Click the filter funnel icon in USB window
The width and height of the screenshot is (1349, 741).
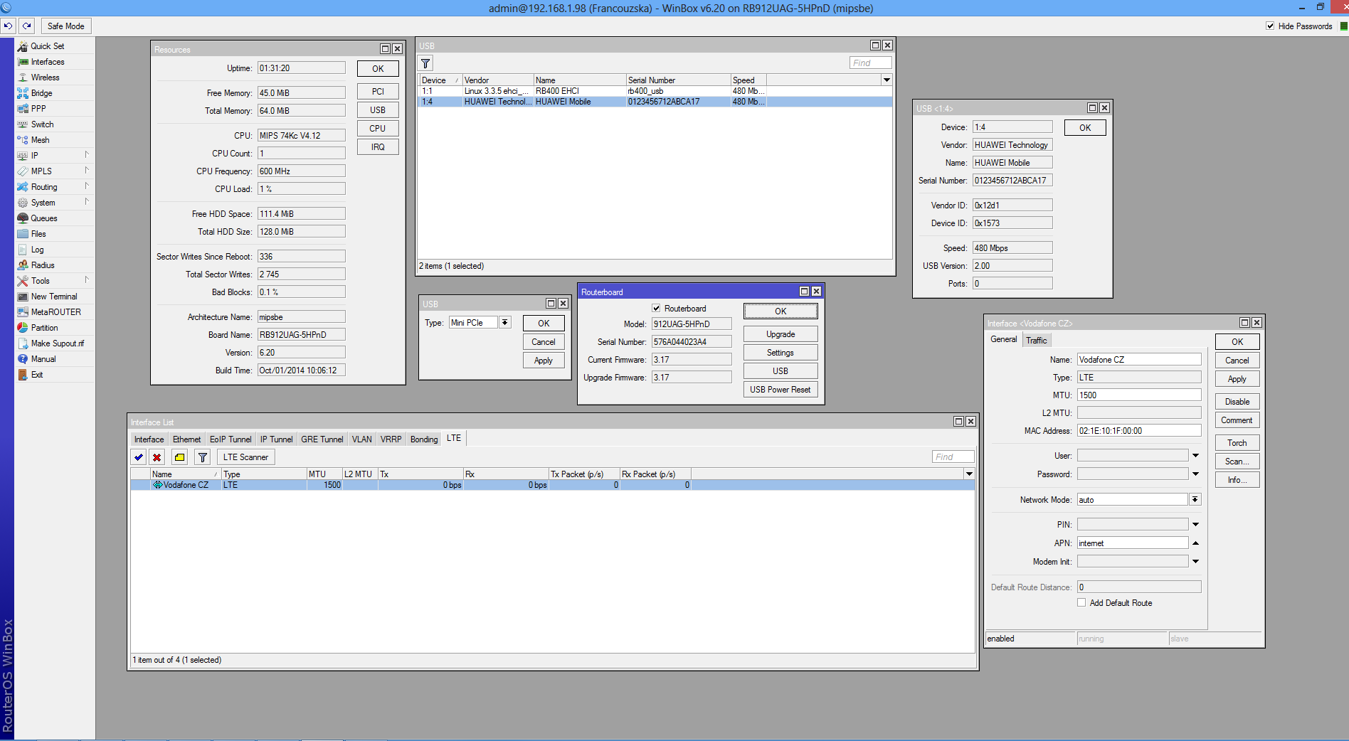426,63
